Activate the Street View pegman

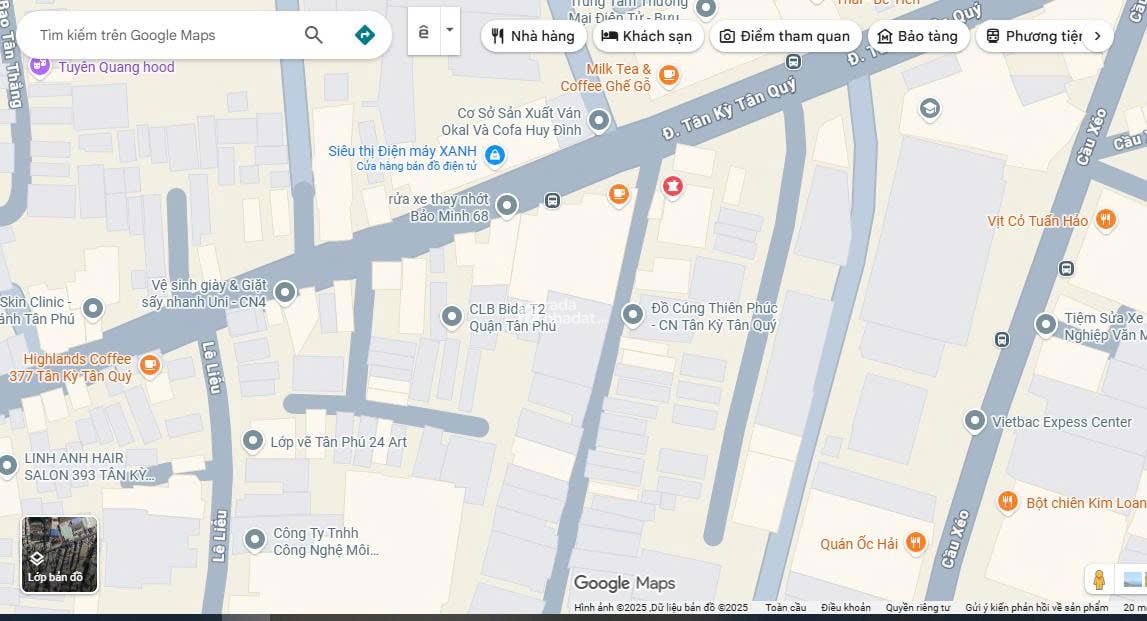(1100, 579)
